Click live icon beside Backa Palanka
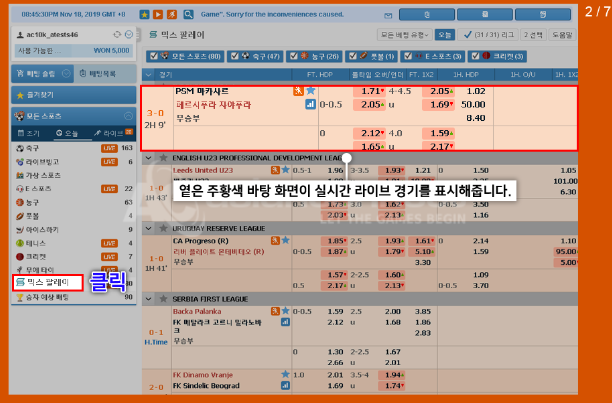Image resolution: width=612 pixels, height=403 pixels. [x=275, y=311]
